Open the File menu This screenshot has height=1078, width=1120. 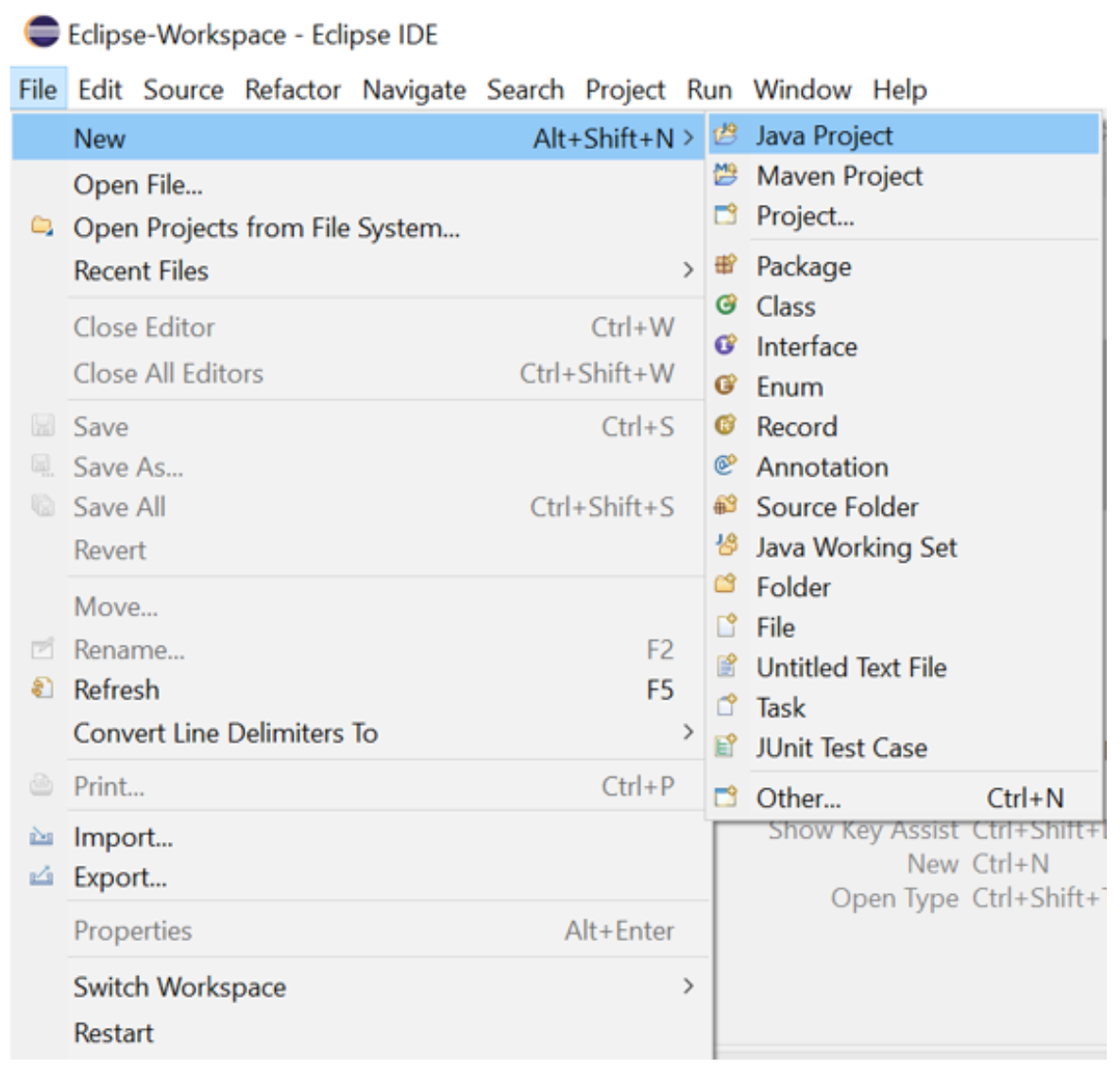tap(38, 90)
